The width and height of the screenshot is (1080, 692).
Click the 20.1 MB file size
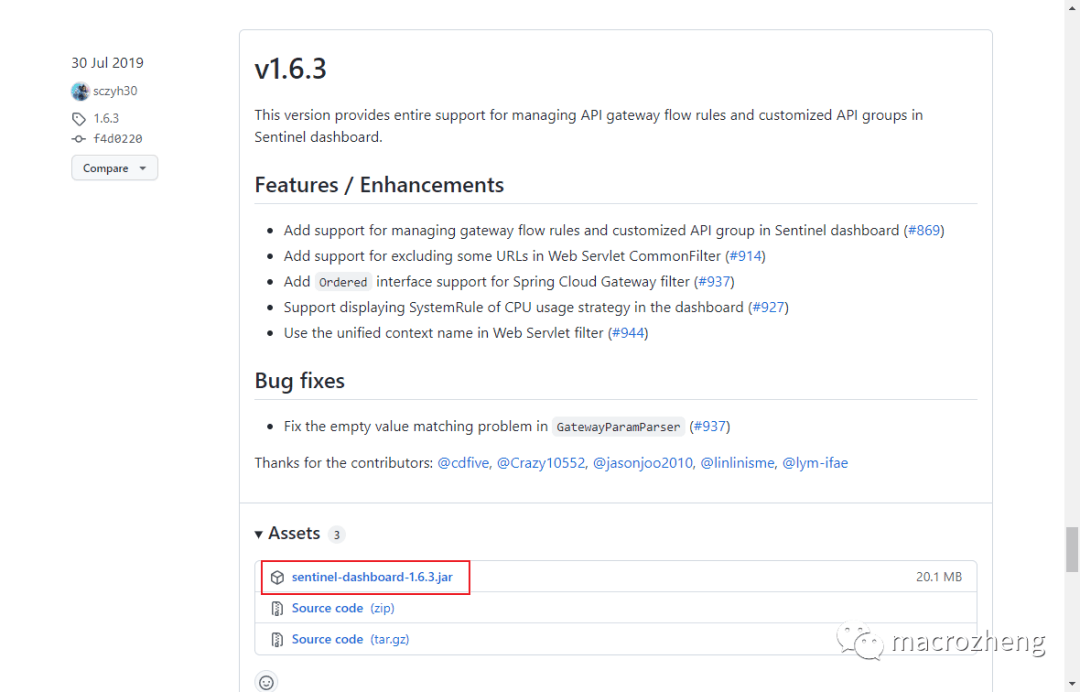939,577
